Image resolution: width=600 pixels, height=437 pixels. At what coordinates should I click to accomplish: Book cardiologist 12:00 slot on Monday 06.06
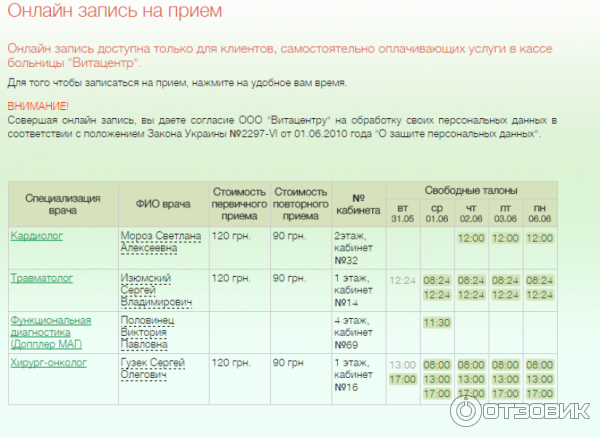(539, 238)
